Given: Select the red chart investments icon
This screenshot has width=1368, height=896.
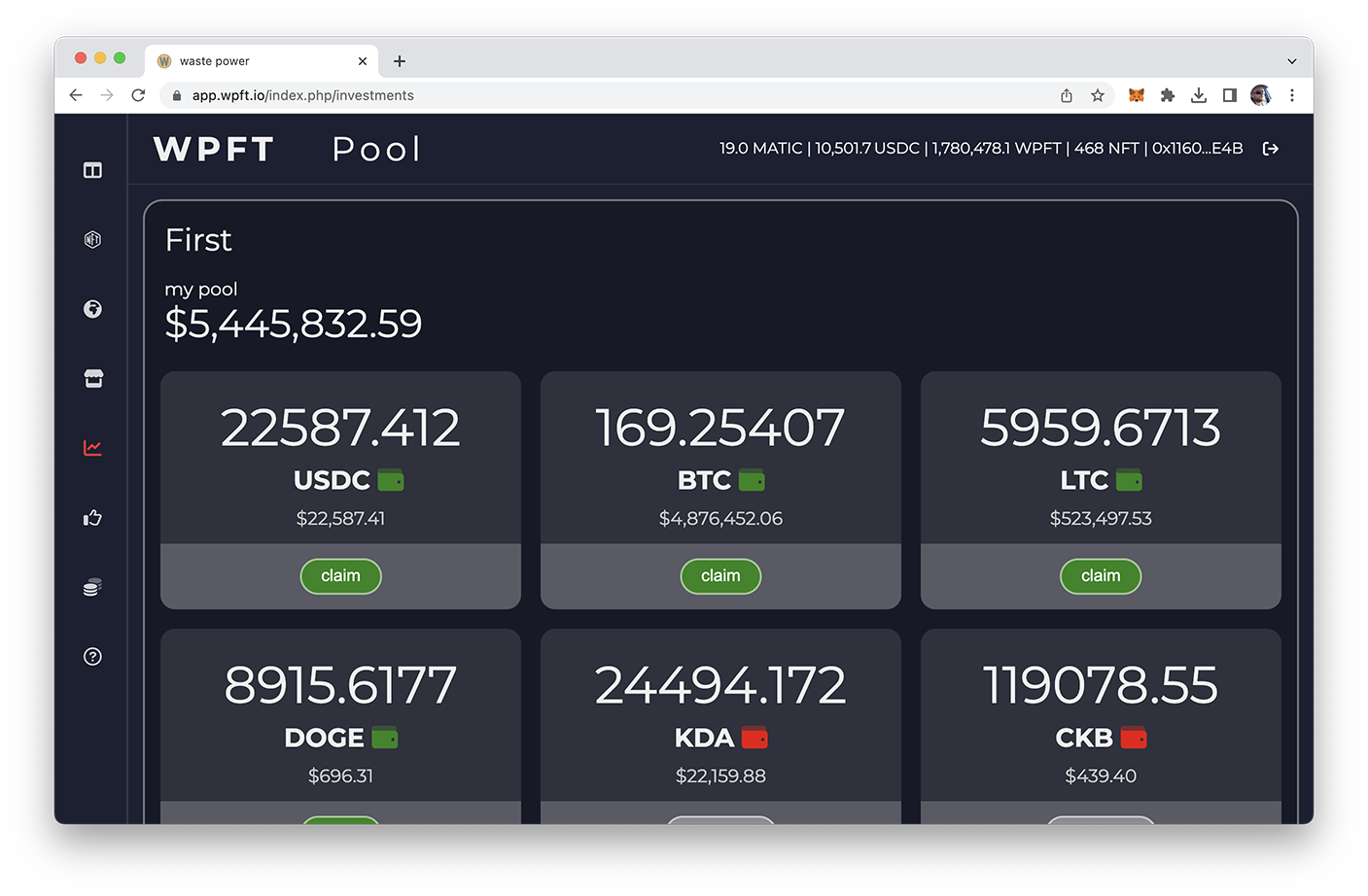Looking at the screenshot, I should (92, 448).
